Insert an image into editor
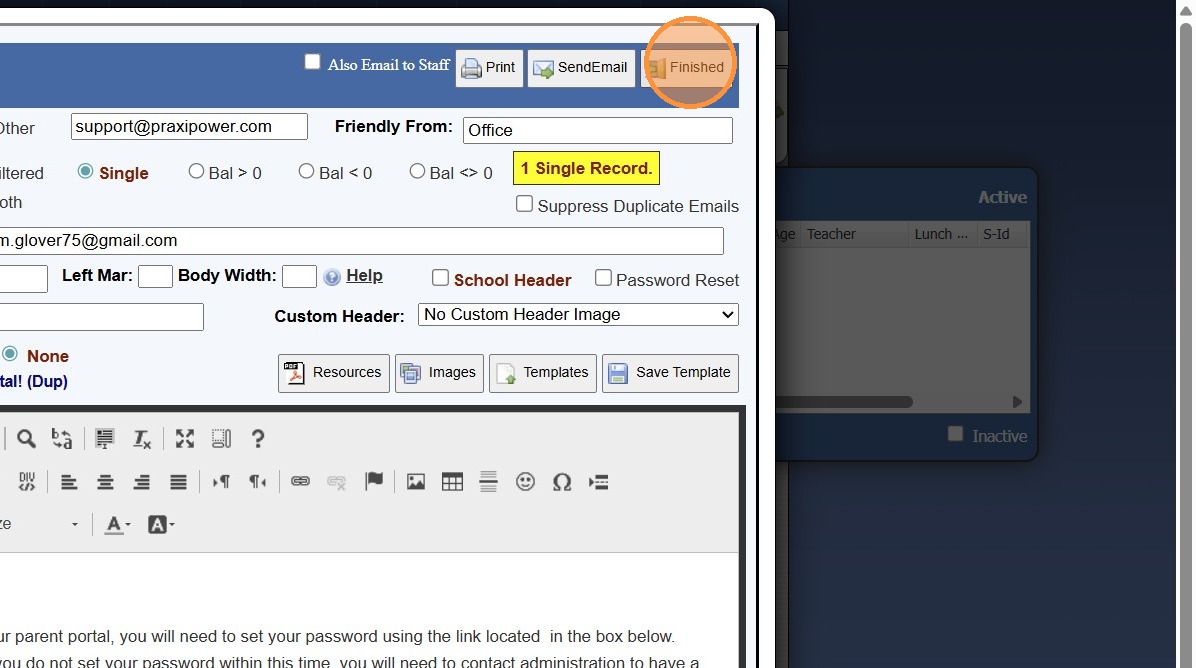 coord(416,482)
